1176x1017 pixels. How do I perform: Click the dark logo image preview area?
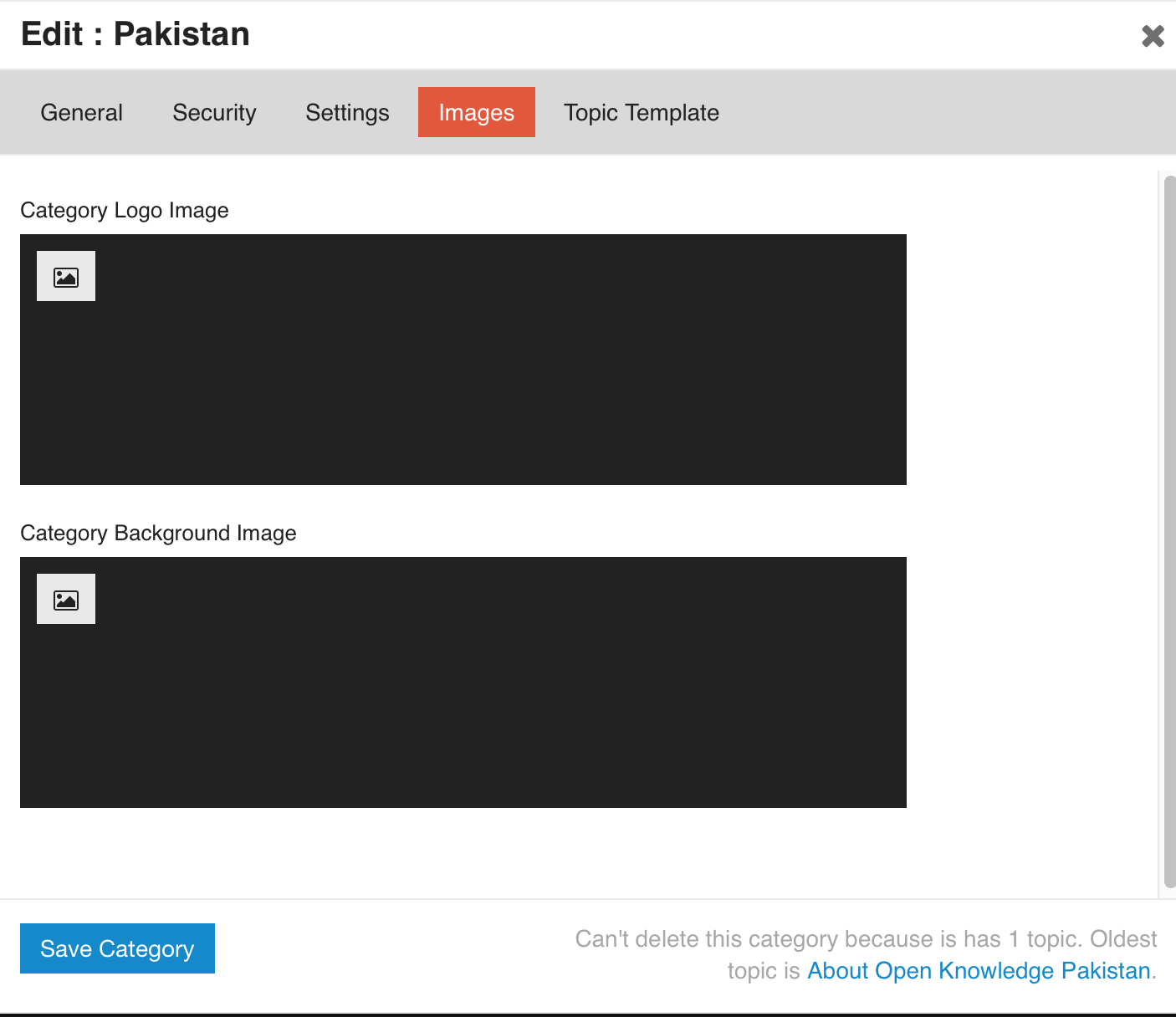502,376
